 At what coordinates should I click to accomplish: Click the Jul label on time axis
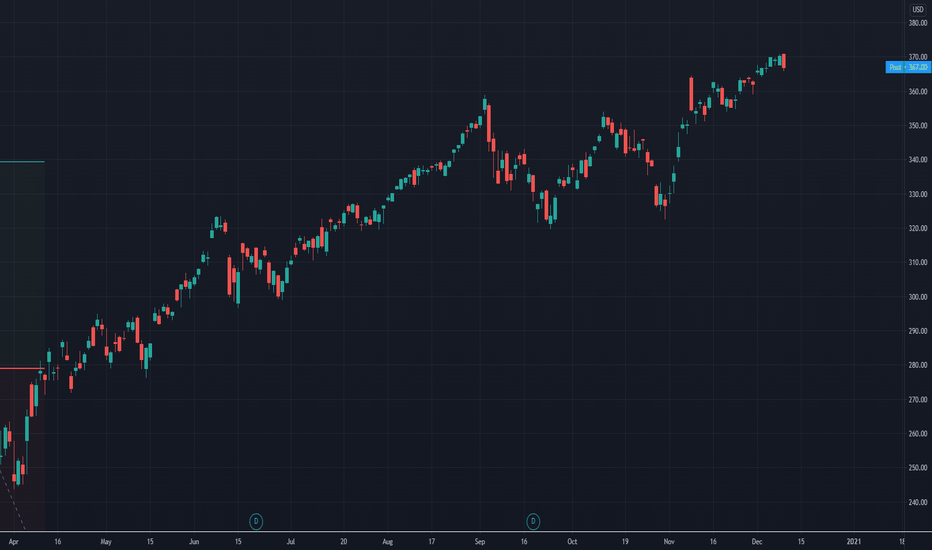click(291, 542)
